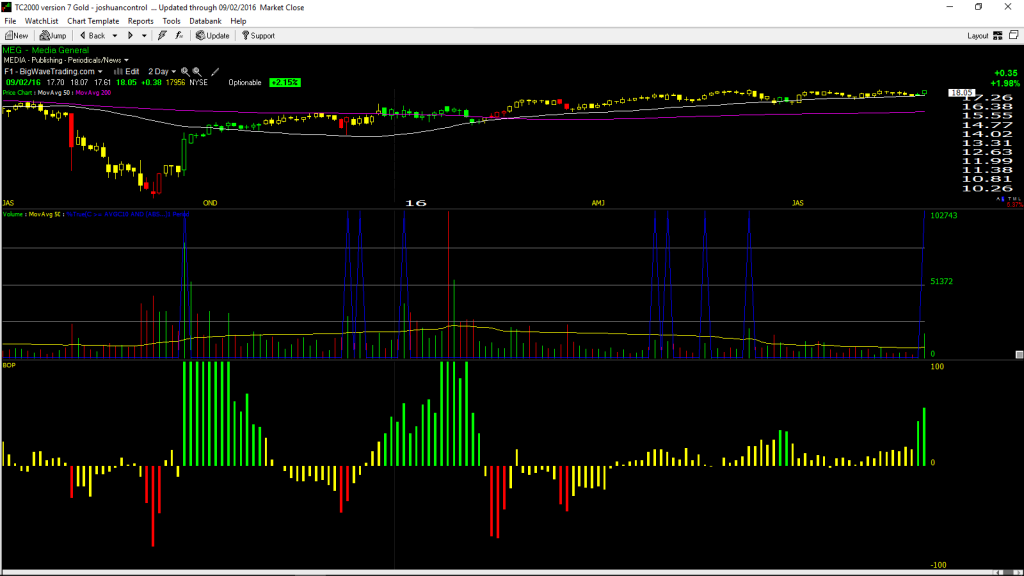Click Edit chart template button
This screenshot has height=576, width=1024.
coord(127,71)
